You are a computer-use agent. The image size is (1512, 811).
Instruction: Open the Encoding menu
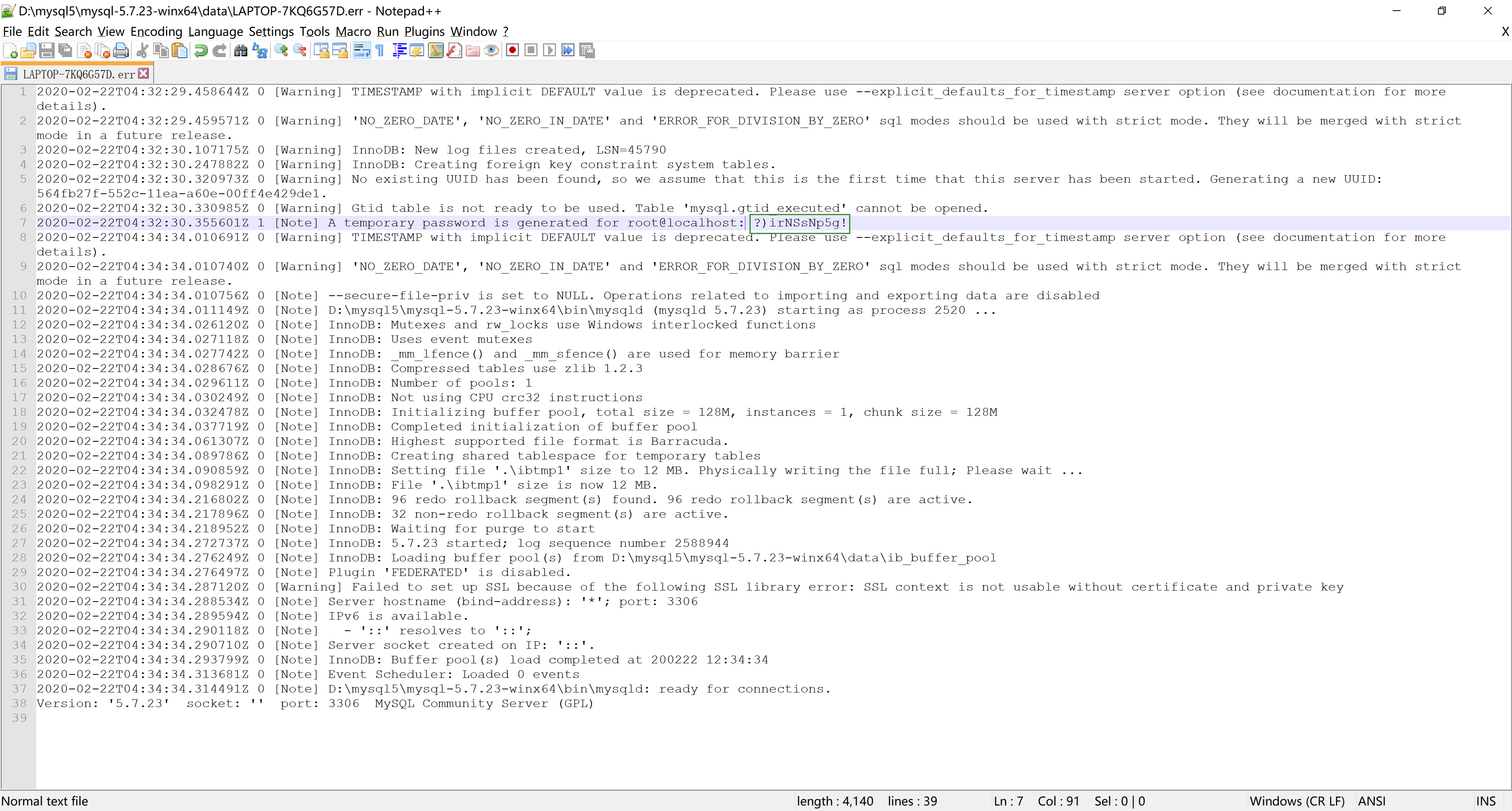point(156,31)
